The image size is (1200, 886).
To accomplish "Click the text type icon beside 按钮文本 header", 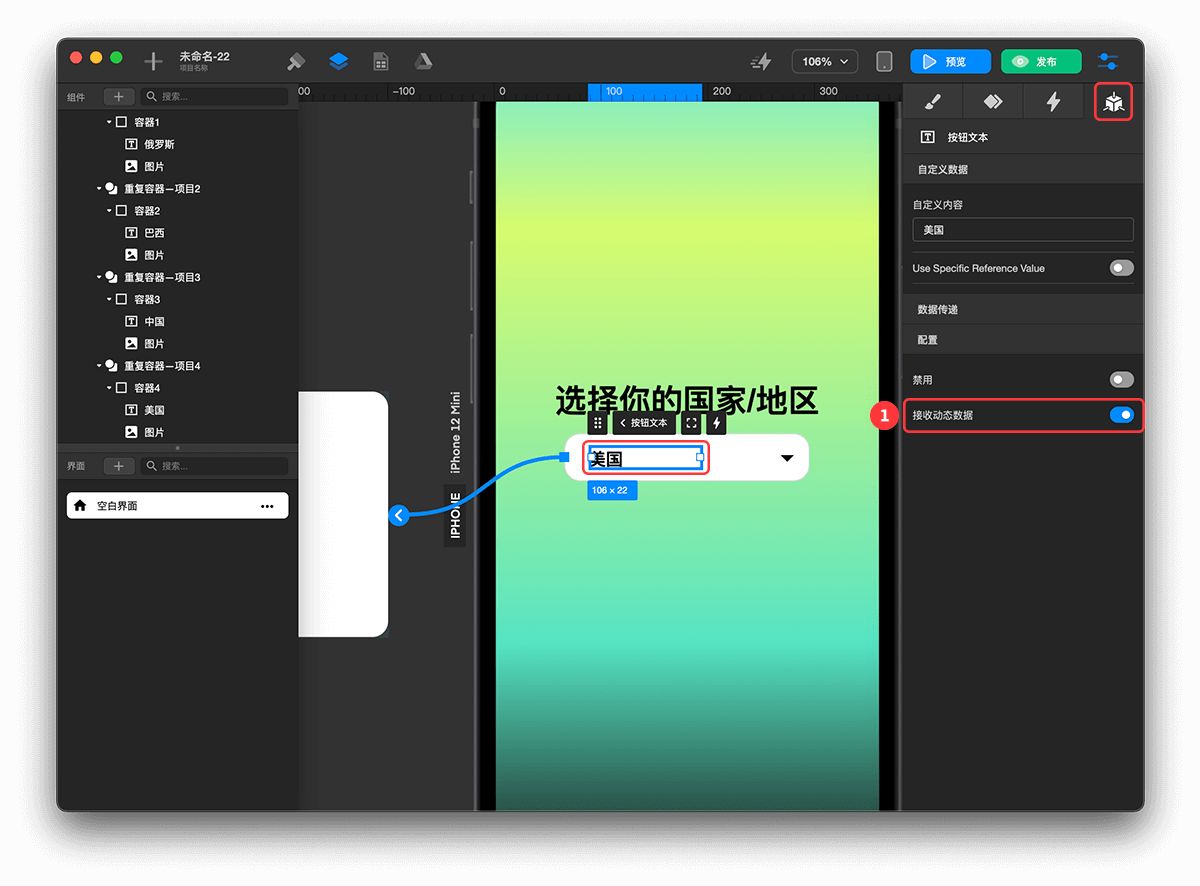I will coord(928,137).
